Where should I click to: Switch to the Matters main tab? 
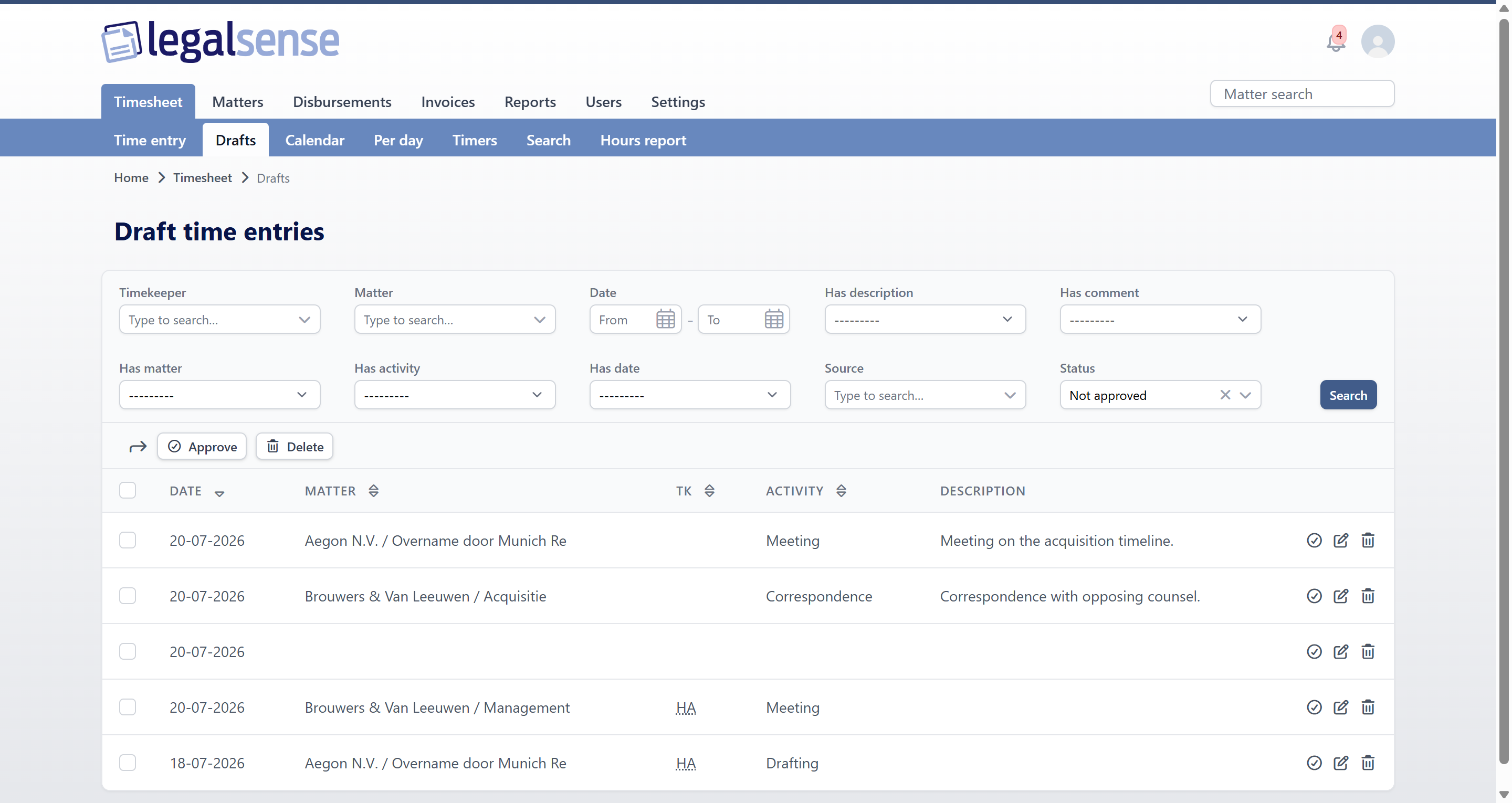tap(238, 101)
